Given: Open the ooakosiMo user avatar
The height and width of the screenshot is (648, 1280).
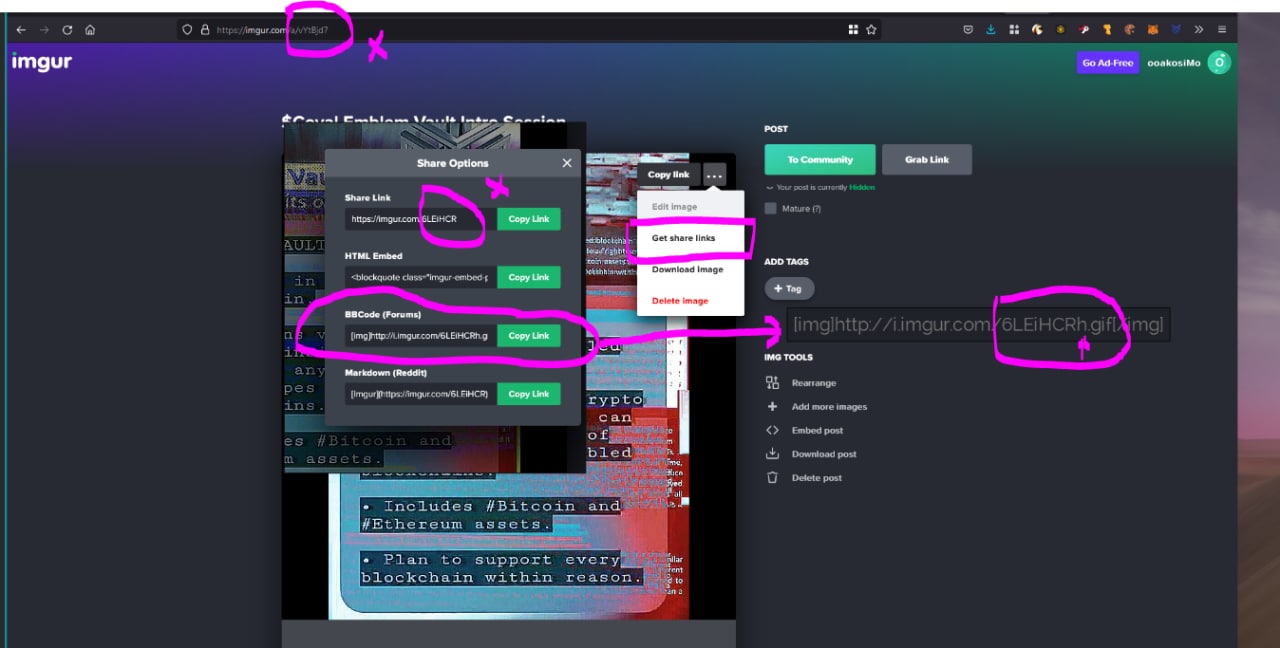Looking at the screenshot, I should 1219,62.
